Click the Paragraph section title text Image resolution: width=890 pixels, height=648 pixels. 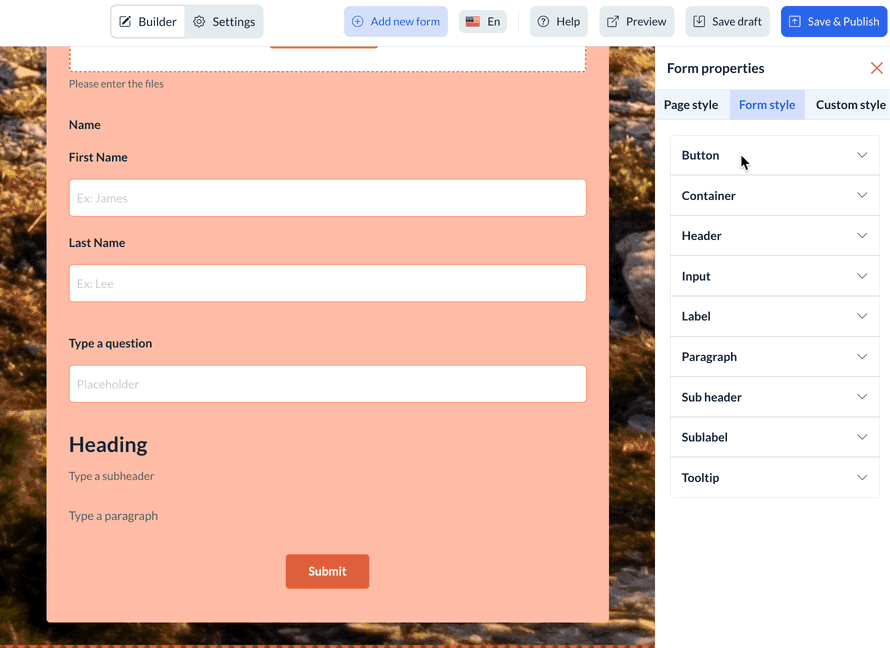pyautogui.click(x=709, y=357)
